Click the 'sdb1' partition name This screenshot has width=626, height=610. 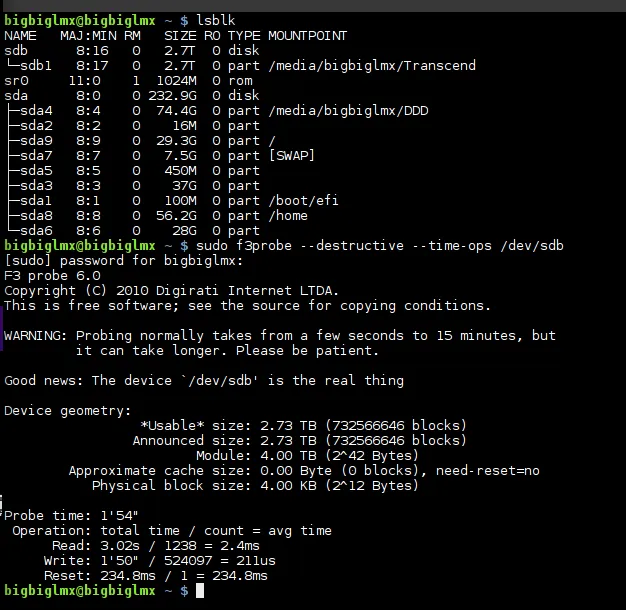tap(36, 66)
